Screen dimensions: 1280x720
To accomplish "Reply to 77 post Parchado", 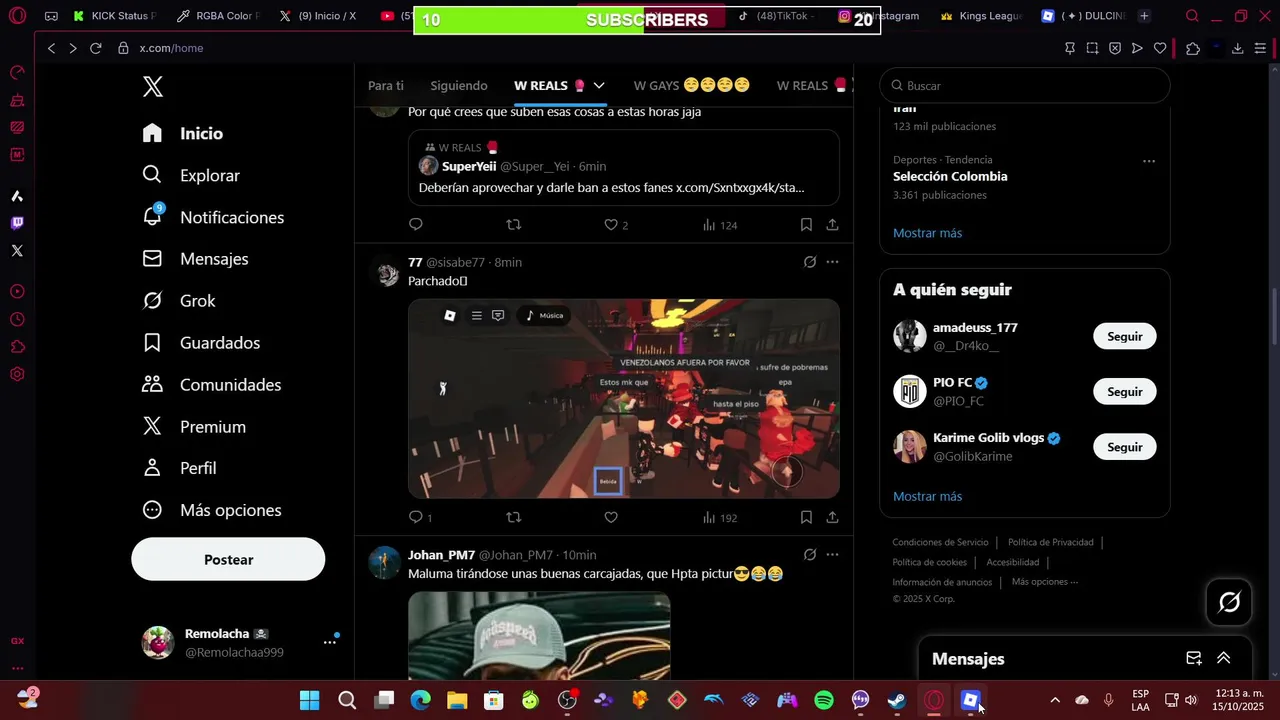I will [x=416, y=517].
